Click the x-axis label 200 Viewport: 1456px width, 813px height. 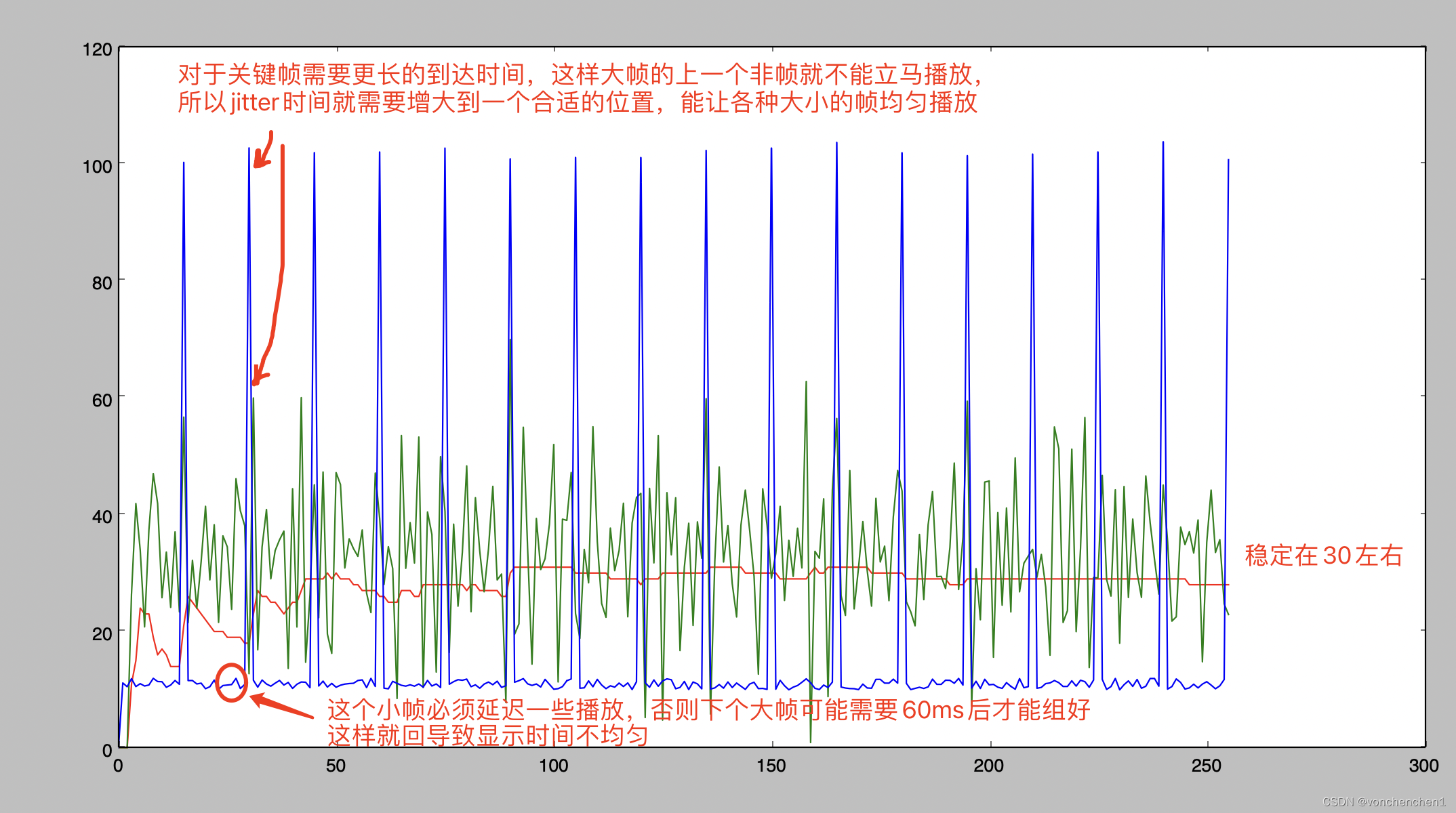(989, 766)
